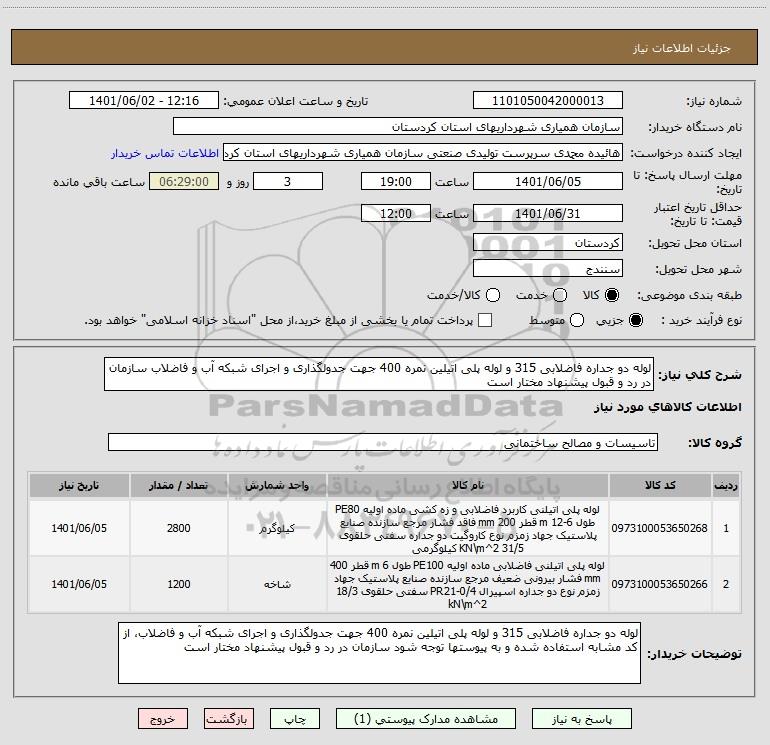Click the PE80 pipe item description in row 1
Screen dimensions: 770x745
click(468, 528)
